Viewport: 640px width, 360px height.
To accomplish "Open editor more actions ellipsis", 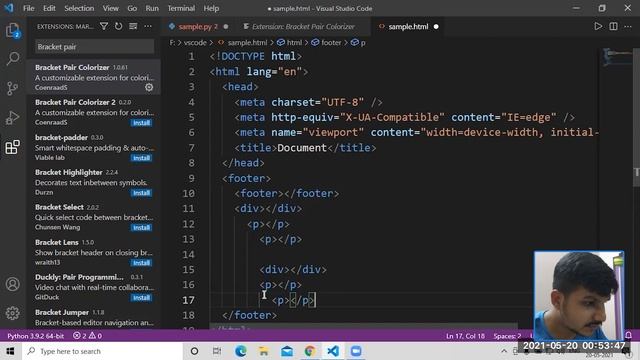I will [628, 27].
